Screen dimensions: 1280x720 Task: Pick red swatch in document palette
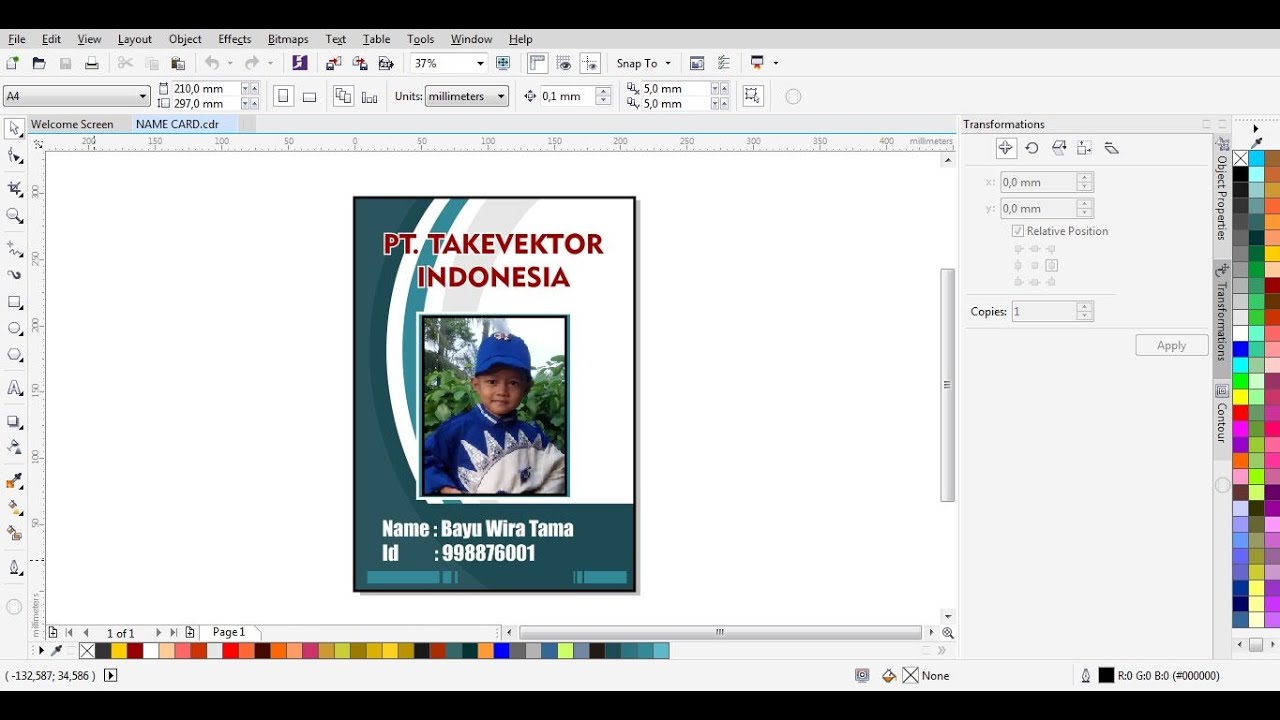(x=231, y=651)
